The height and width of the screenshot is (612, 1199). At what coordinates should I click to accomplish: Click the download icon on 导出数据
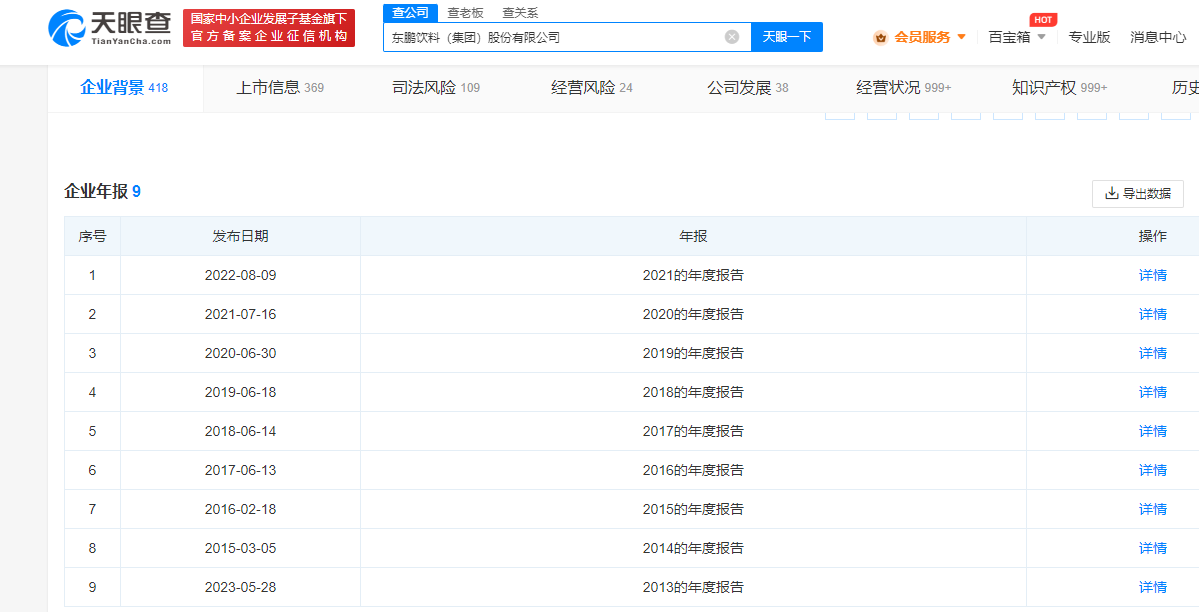point(1111,193)
